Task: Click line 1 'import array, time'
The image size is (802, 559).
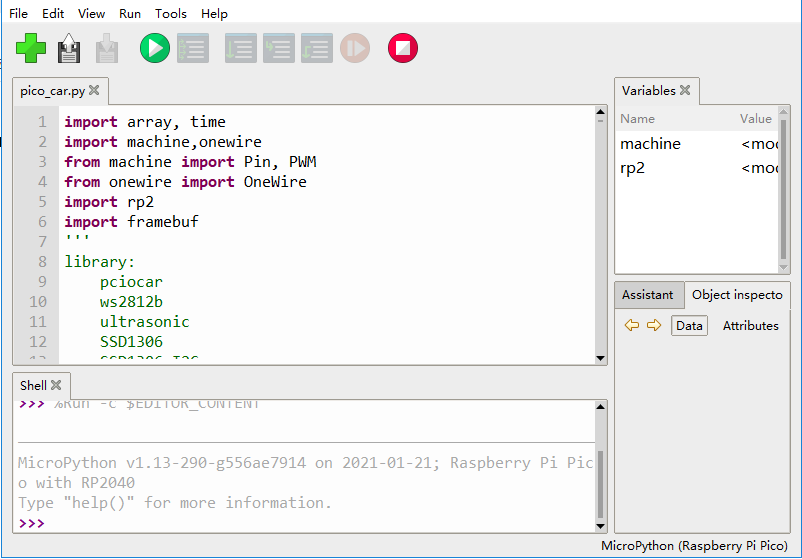Action: point(145,122)
